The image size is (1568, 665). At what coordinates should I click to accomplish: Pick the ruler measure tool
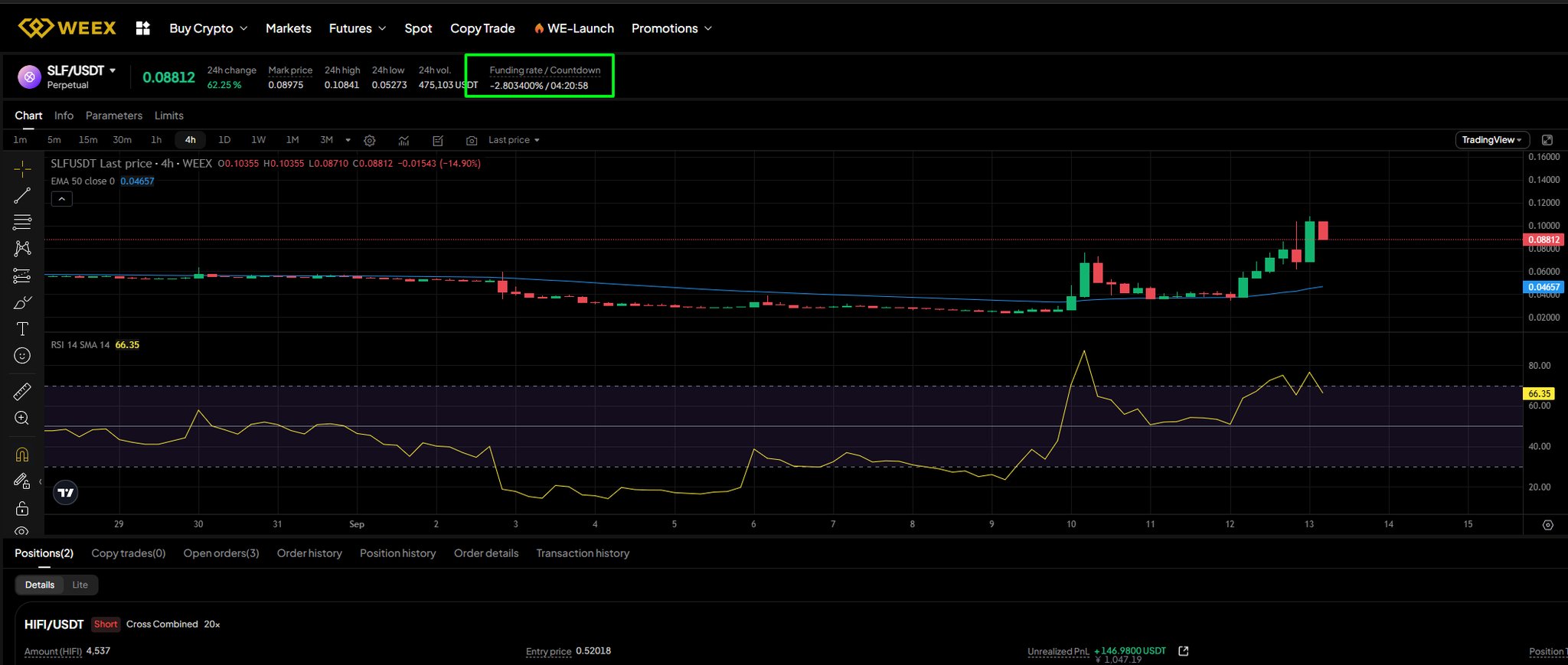click(x=22, y=392)
